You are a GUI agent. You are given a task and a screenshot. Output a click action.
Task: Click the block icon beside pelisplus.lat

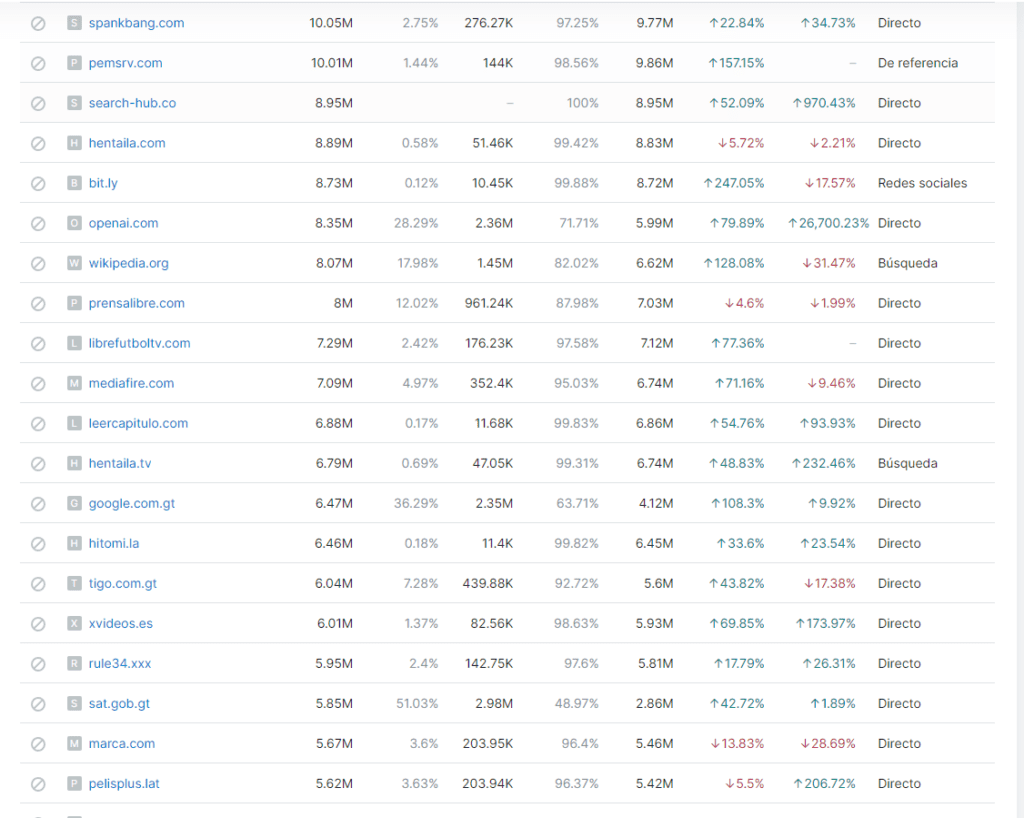(x=38, y=783)
